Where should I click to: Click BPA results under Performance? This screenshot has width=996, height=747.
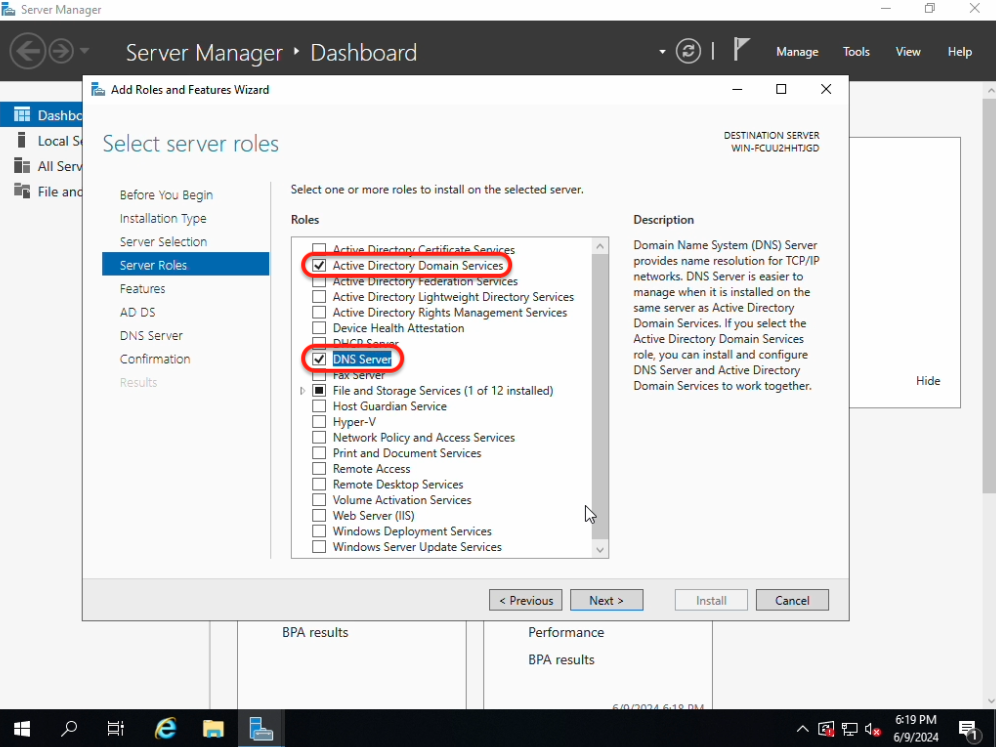click(561, 659)
